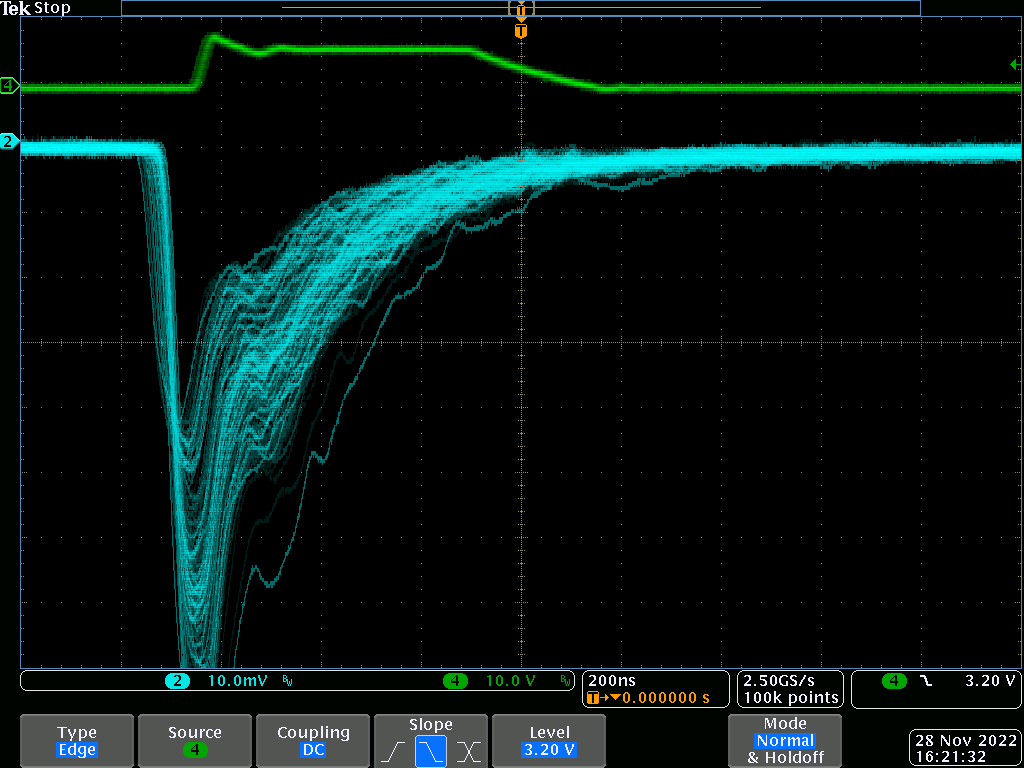The height and width of the screenshot is (768, 1024).
Task: Select the falling edge slope icon
Action: pyautogui.click(x=430, y=750)
